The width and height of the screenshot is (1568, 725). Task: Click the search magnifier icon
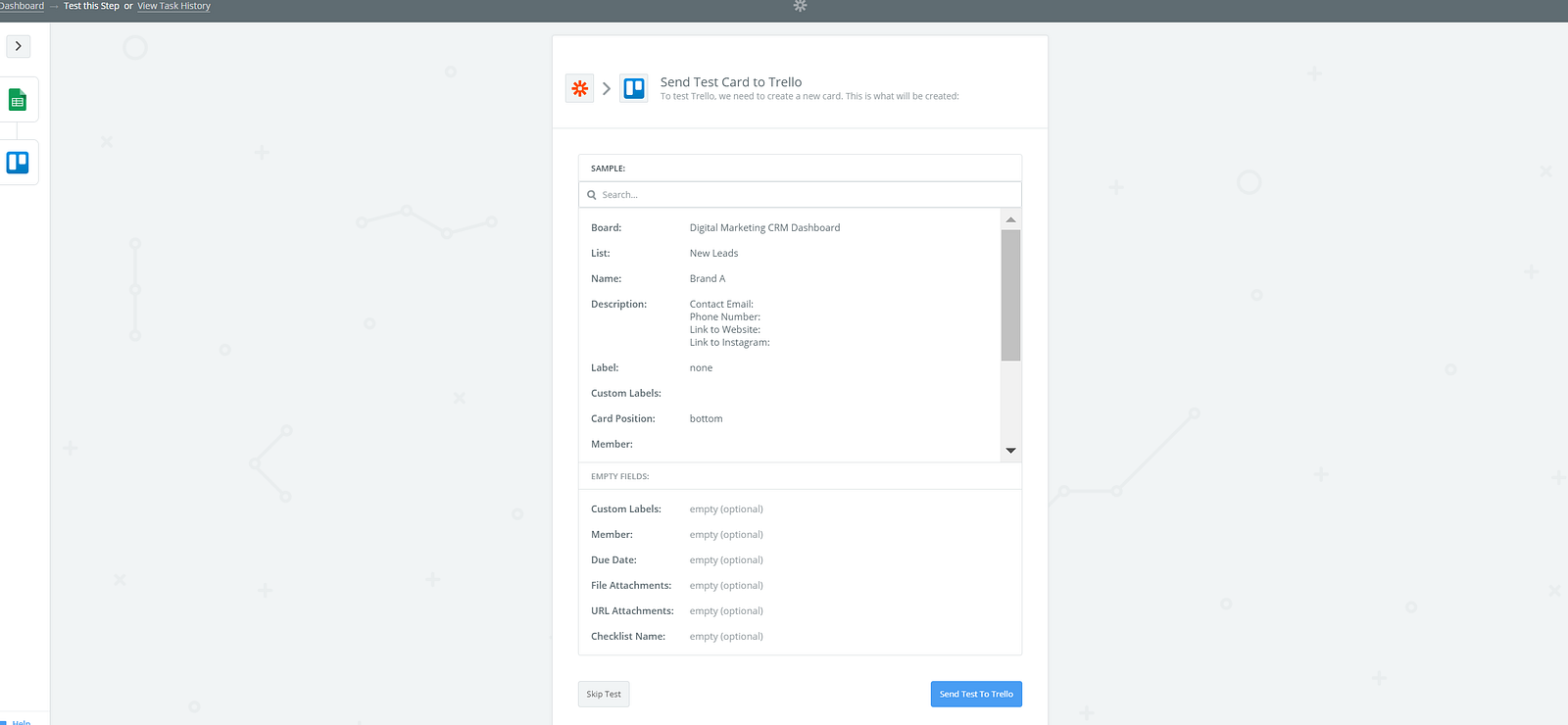[x=592, y=195]
